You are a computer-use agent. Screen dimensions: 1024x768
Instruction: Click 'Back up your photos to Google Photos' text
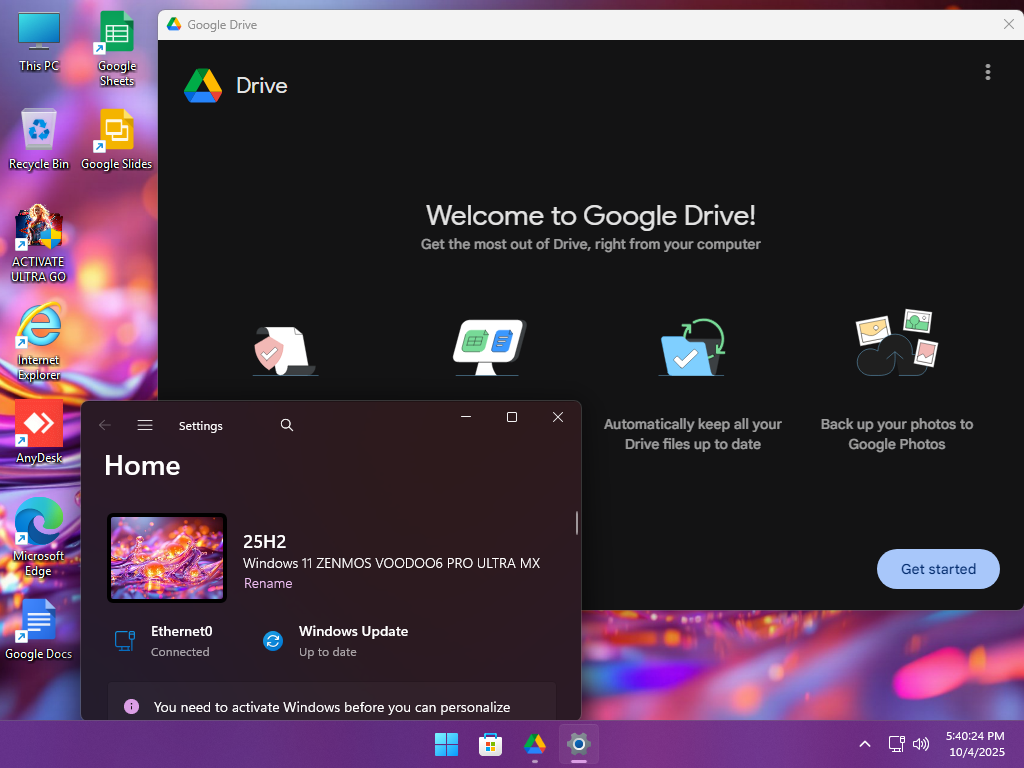(x=897, y=434)
